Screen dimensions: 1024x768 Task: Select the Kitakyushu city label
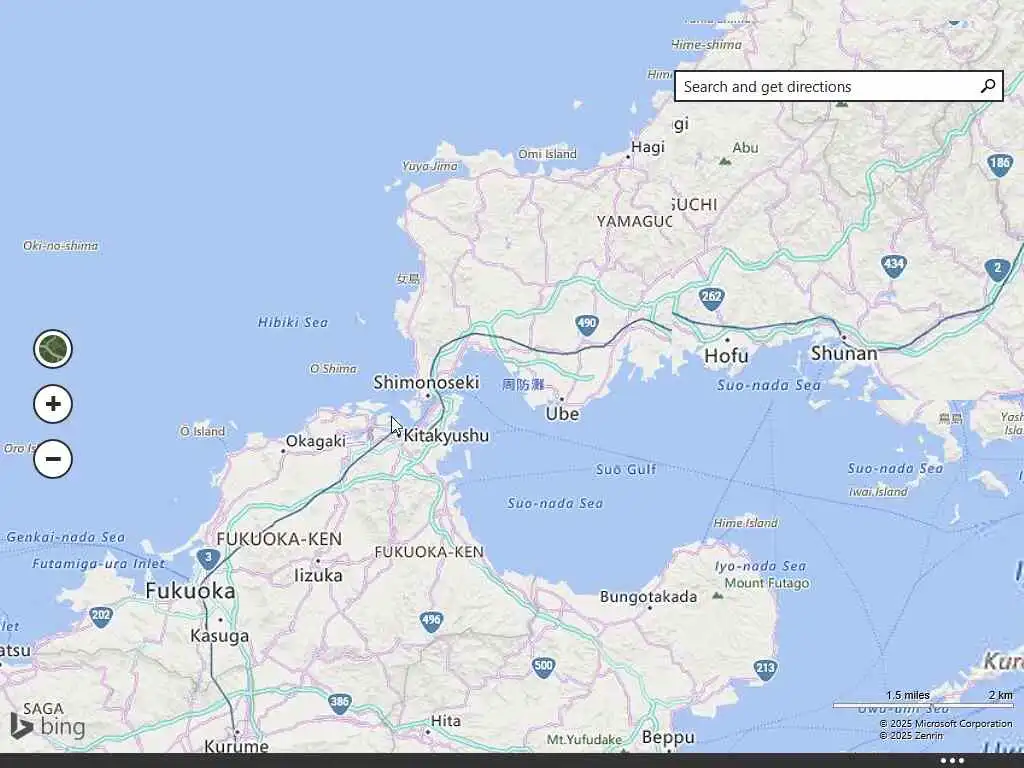tap(446, 436)
